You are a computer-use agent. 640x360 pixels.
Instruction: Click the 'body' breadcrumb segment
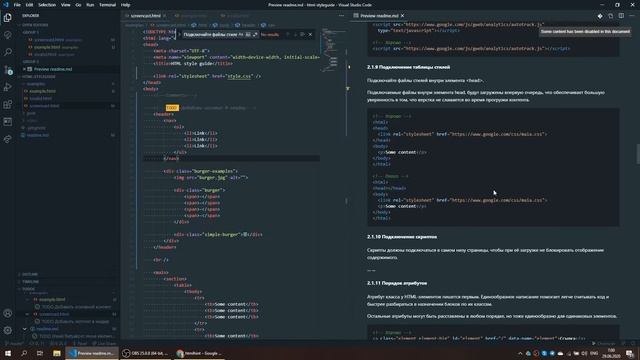pos(224,25)
